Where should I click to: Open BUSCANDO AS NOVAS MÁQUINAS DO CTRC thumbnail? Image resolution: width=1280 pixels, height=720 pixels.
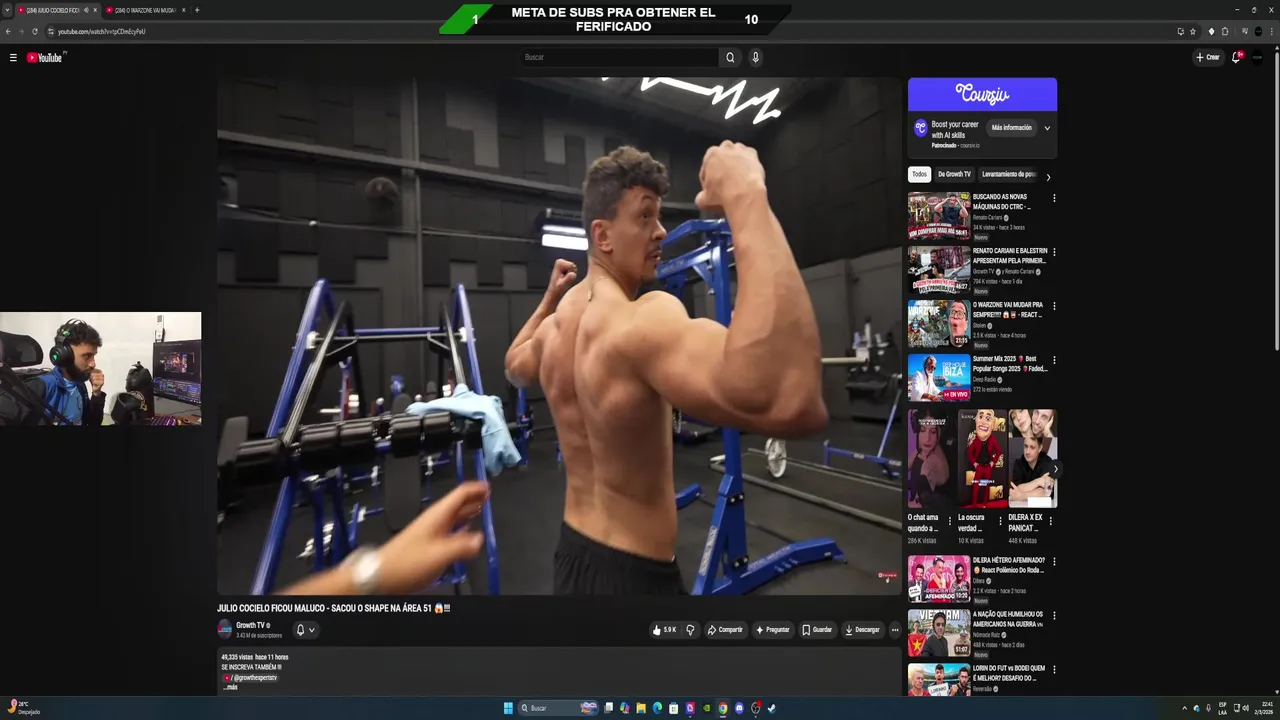pyautogui.click(x=939, y=216)
